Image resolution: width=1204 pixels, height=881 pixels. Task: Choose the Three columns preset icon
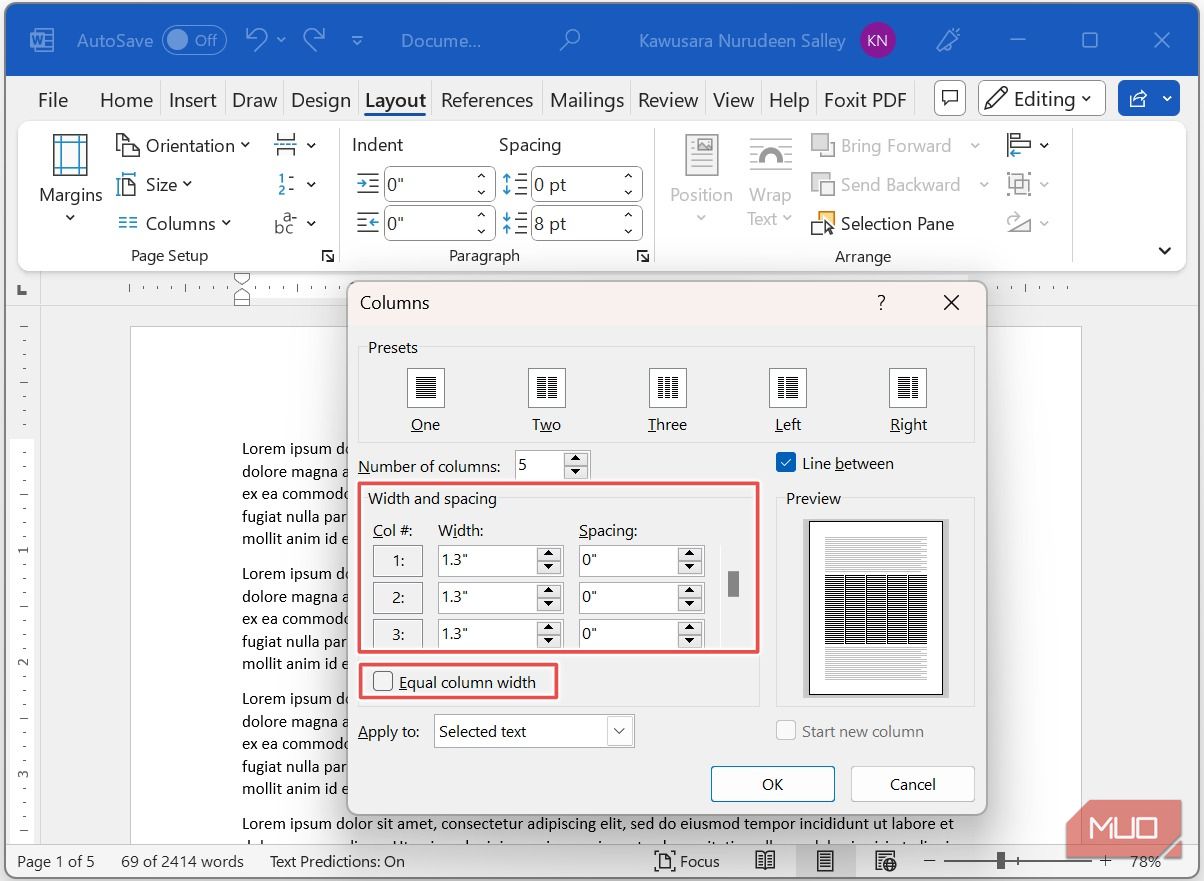(667, 388)
